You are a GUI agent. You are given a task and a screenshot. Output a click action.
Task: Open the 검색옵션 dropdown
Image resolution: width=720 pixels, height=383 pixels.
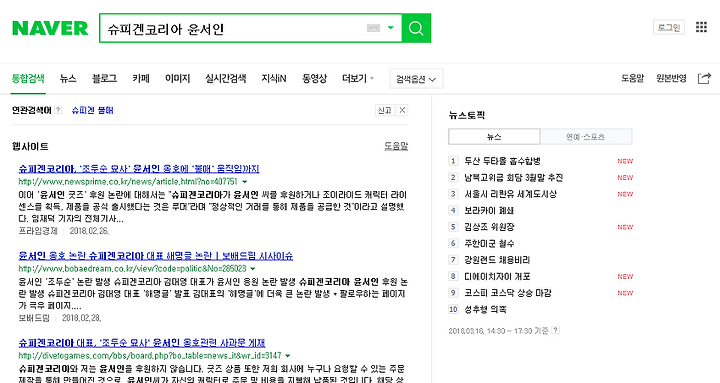click(416, 79)
